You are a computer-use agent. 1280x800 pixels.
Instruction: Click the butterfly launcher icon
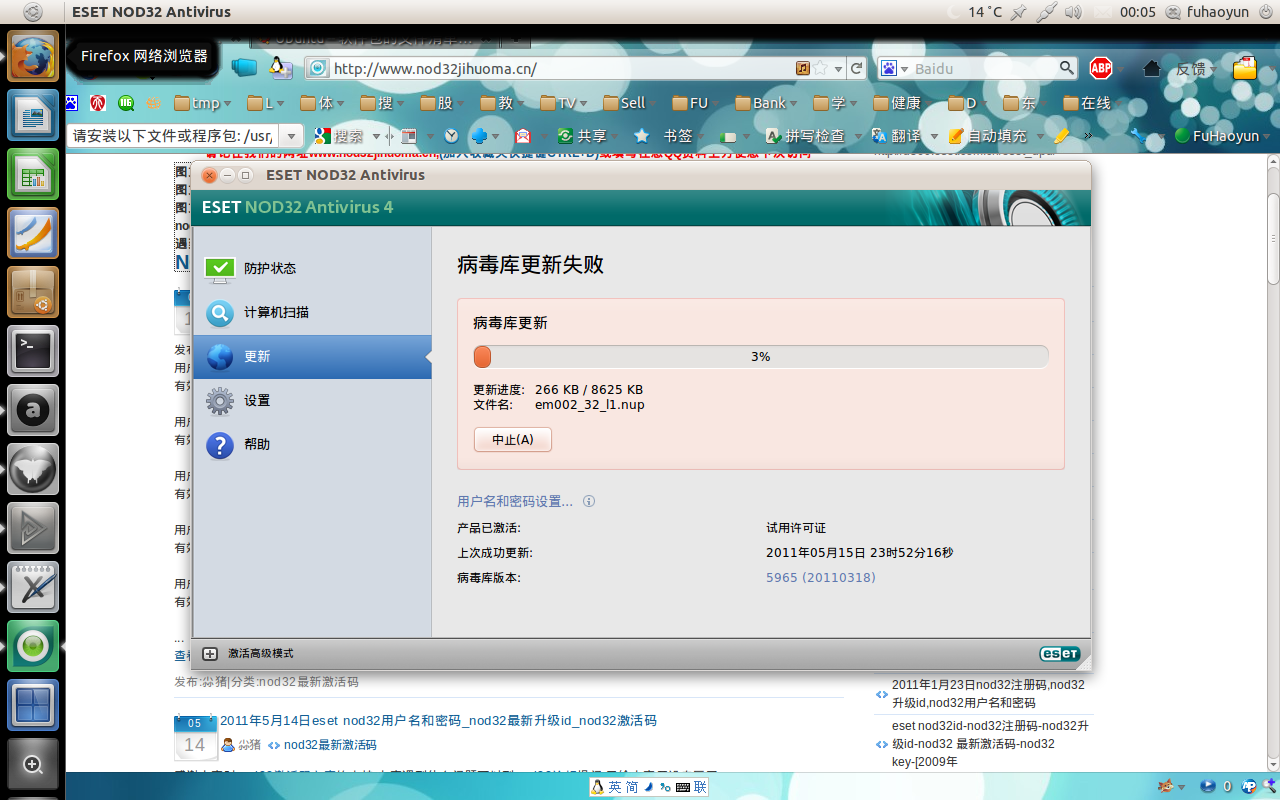(33, 469)
